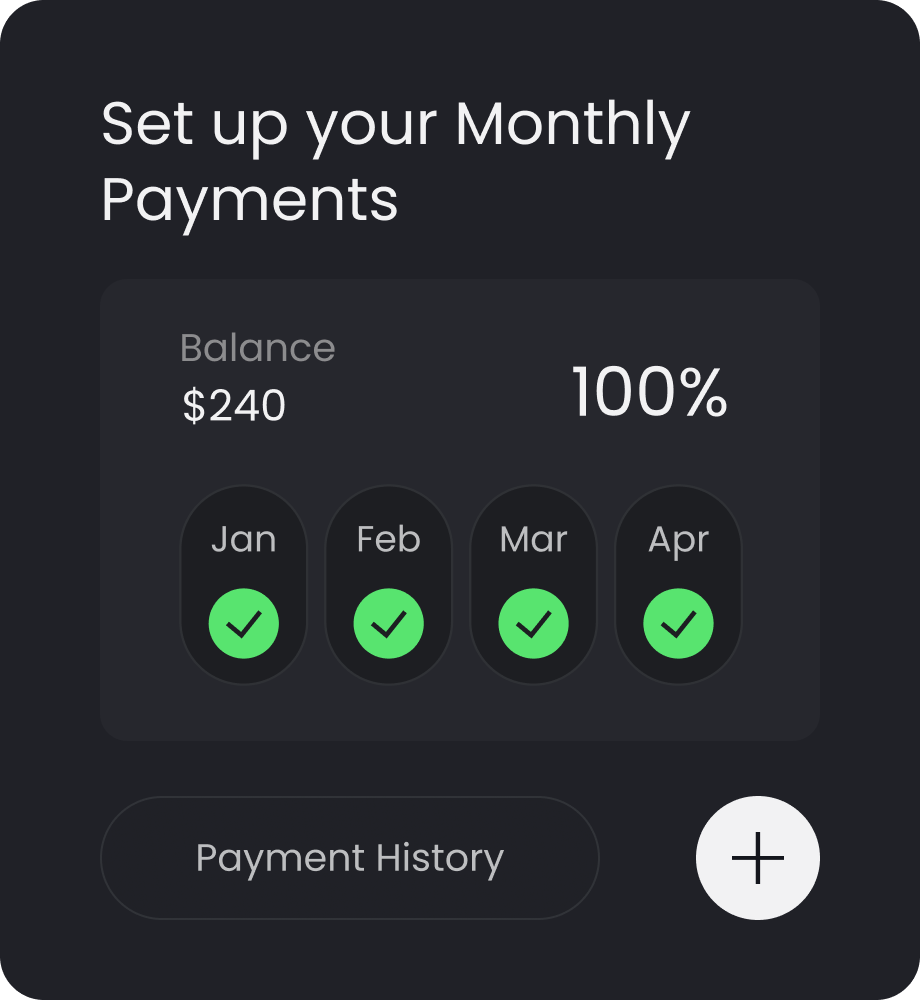Click the word History on the button
Screen dimensions: 920x1000
440,858
